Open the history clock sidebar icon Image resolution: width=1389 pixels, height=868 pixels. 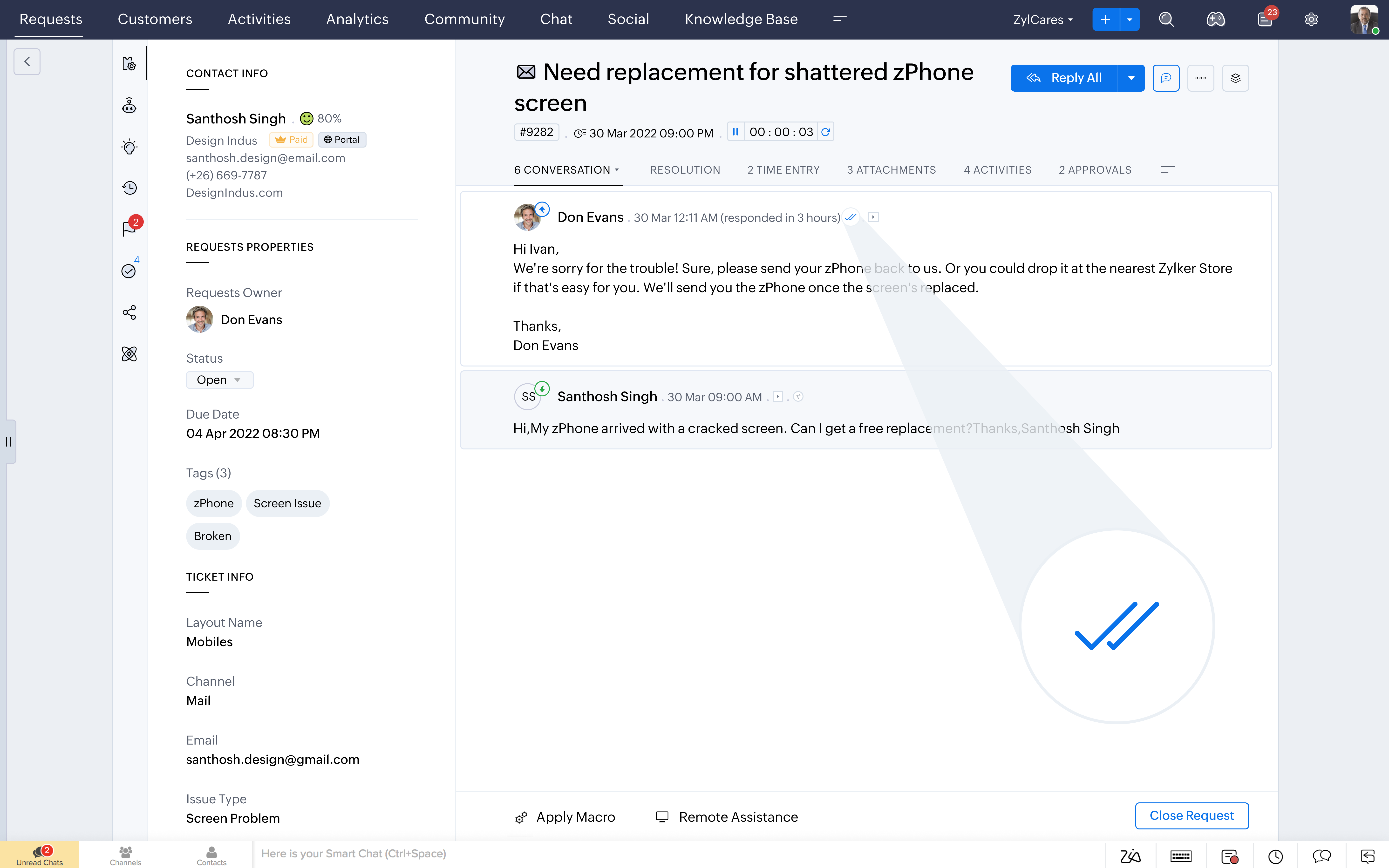(x=129, y=188)
